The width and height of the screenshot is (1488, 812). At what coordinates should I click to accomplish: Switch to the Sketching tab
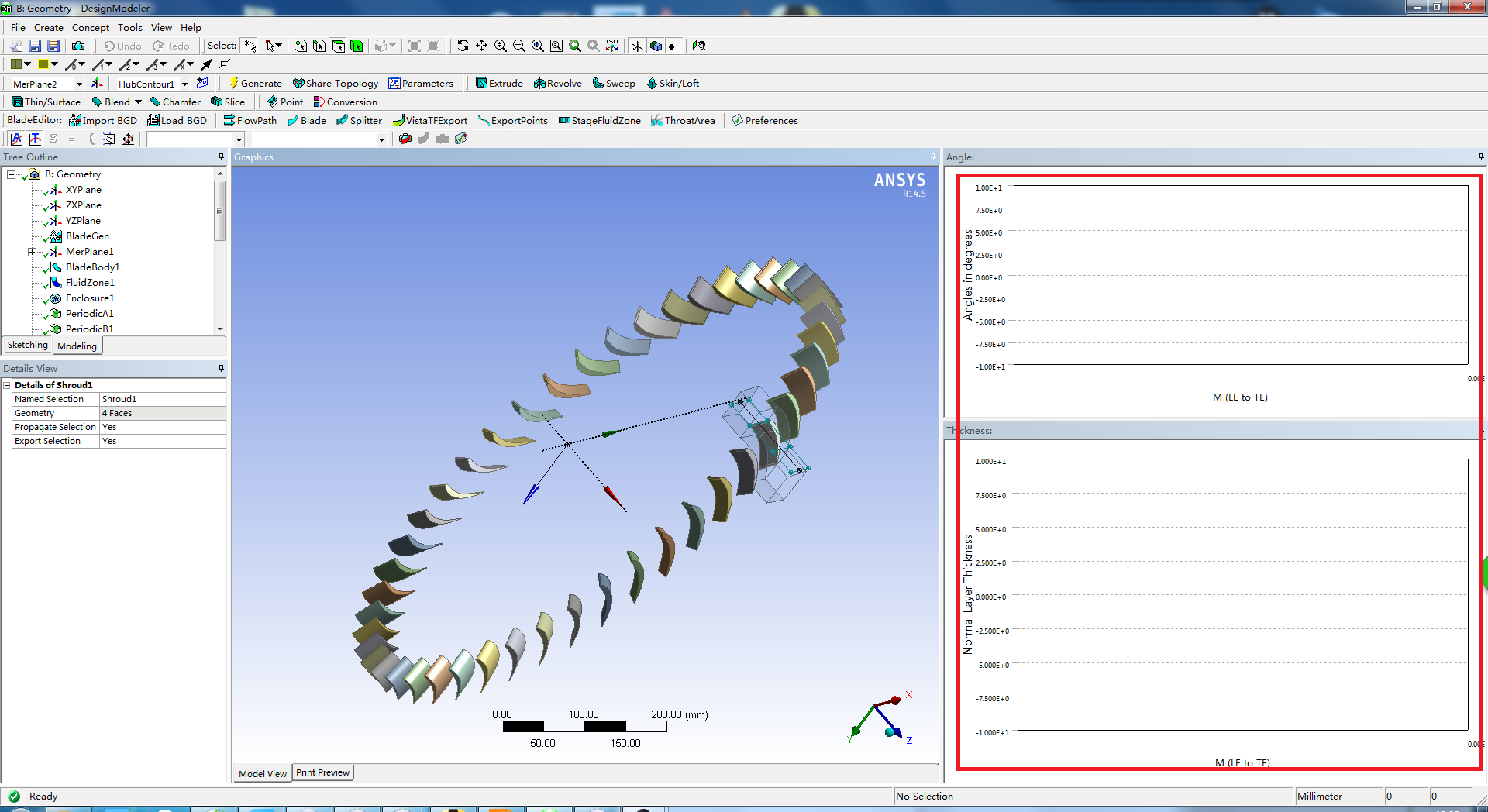coord(28,346)
